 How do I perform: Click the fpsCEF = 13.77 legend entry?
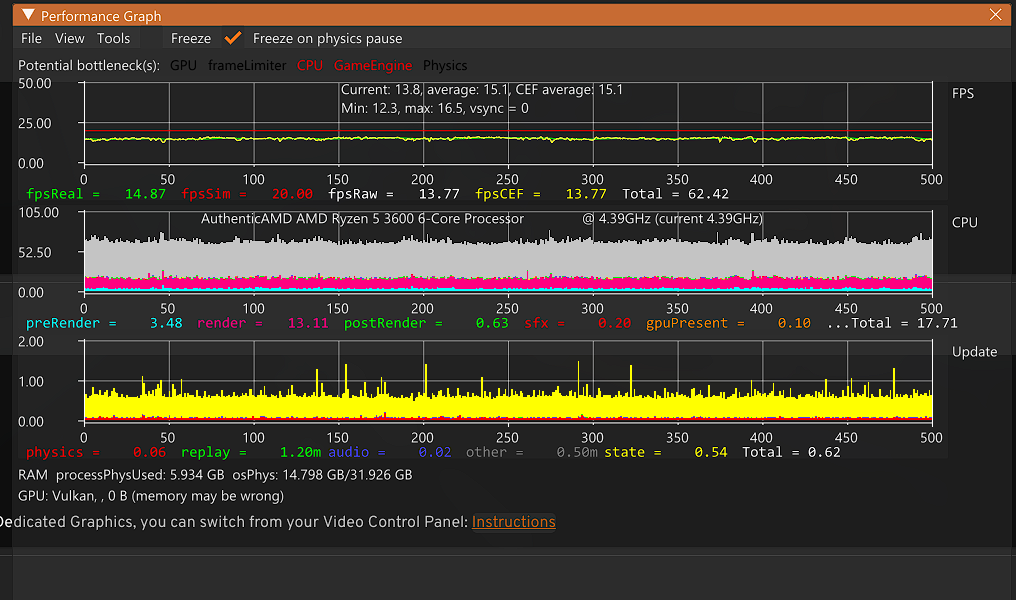pos(540,194)
